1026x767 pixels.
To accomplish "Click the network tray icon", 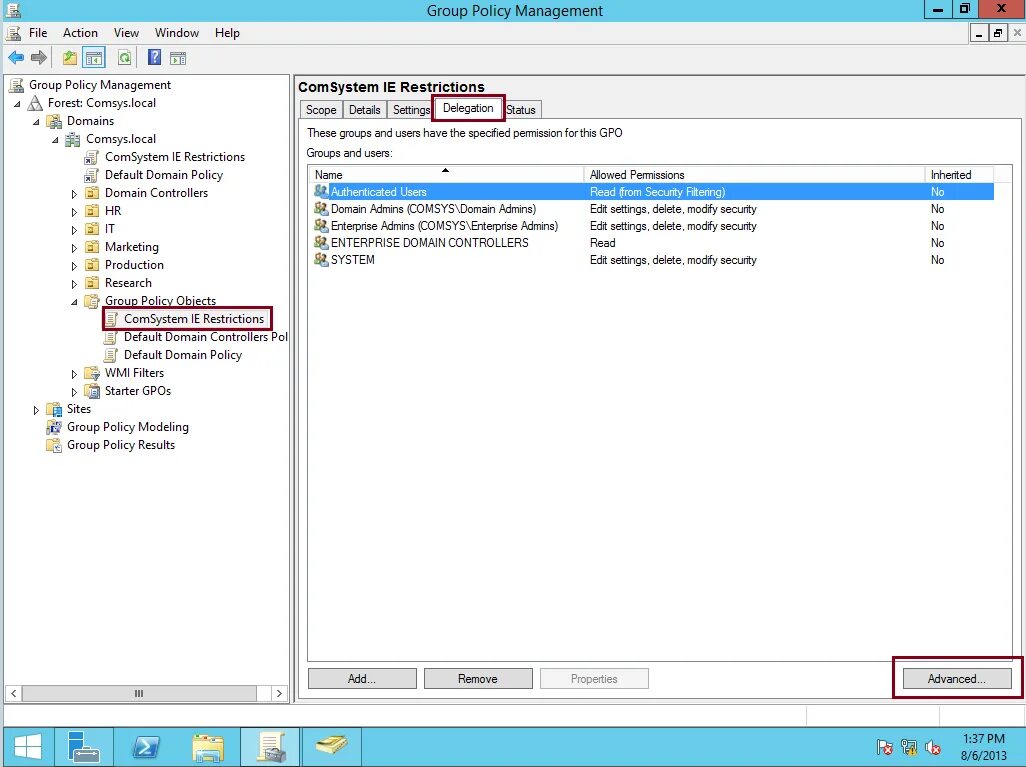I will point(909,747).
